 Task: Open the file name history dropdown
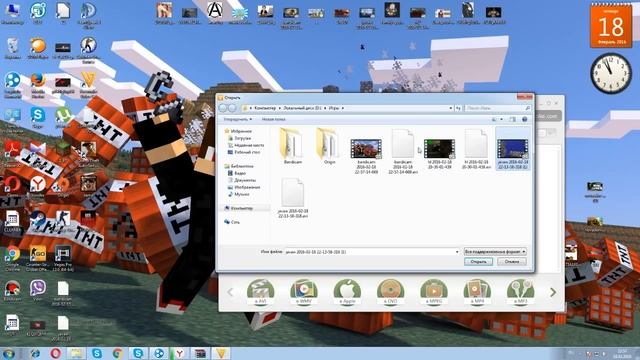pos(457,252)
